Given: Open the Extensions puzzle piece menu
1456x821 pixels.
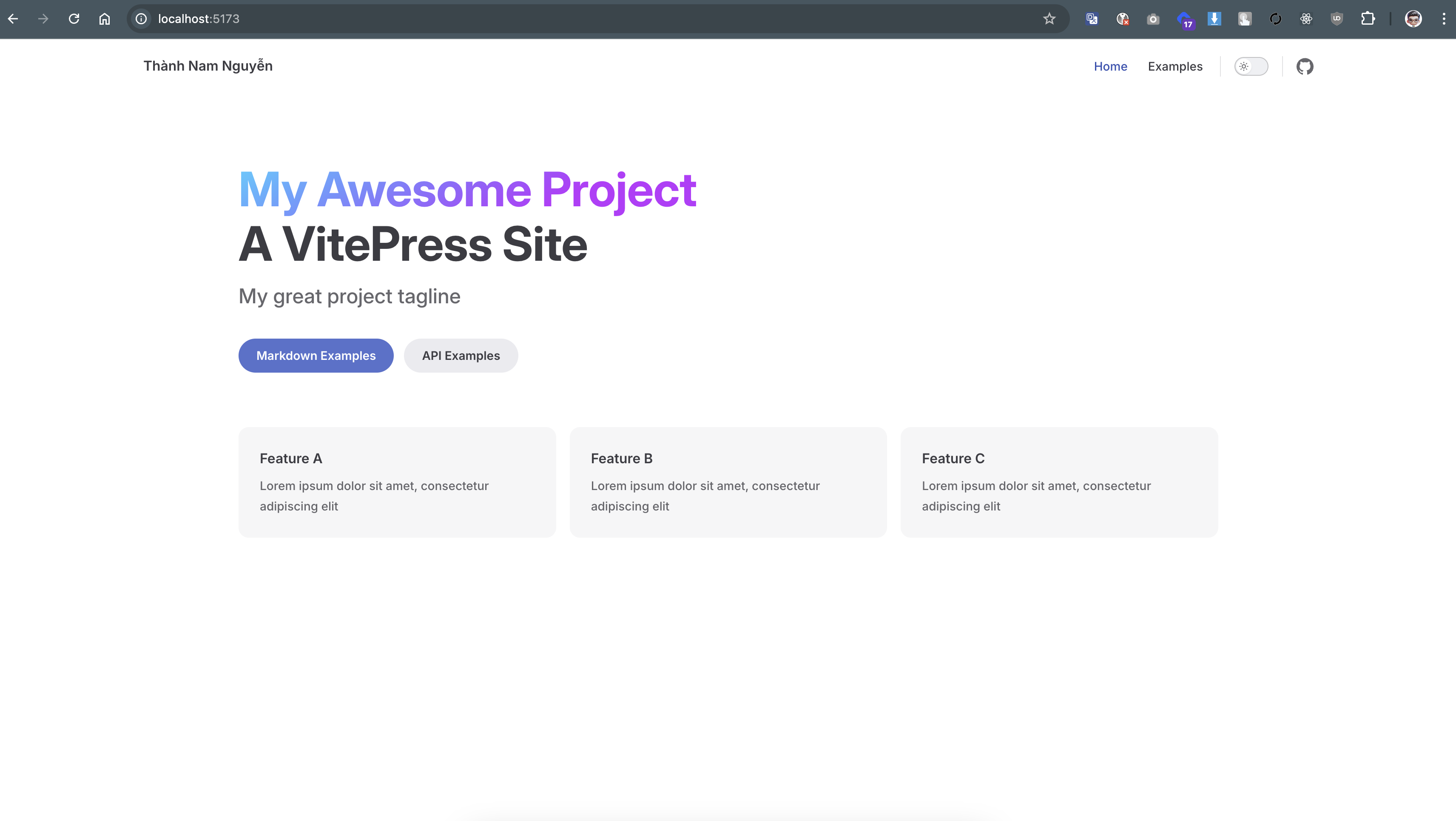Looking at the screenshot, I should (1368, 19).
